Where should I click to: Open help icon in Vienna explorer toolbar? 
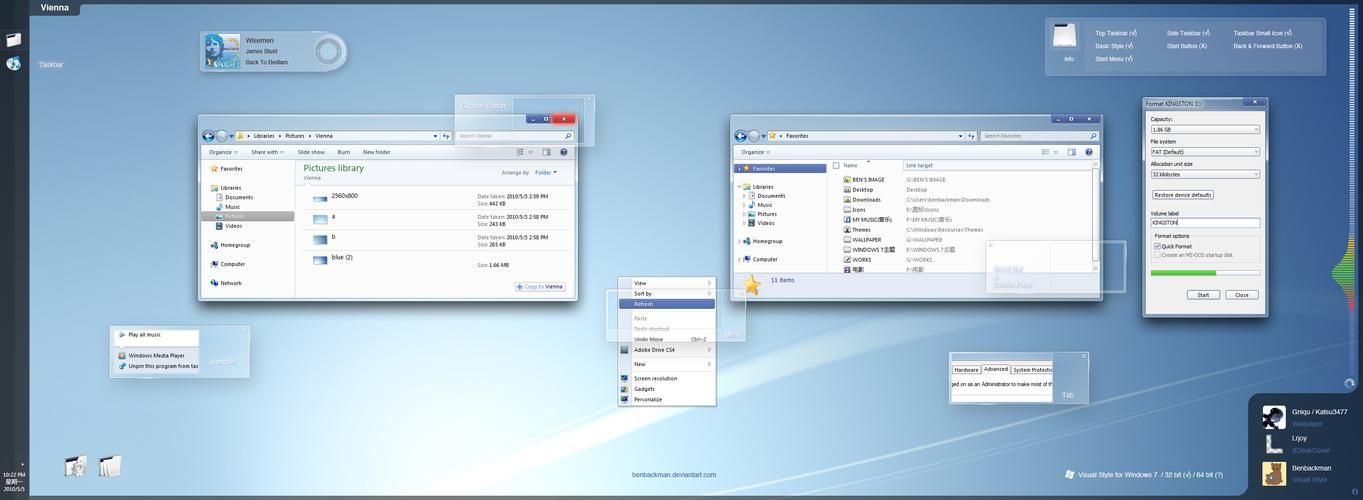point(563,152)
